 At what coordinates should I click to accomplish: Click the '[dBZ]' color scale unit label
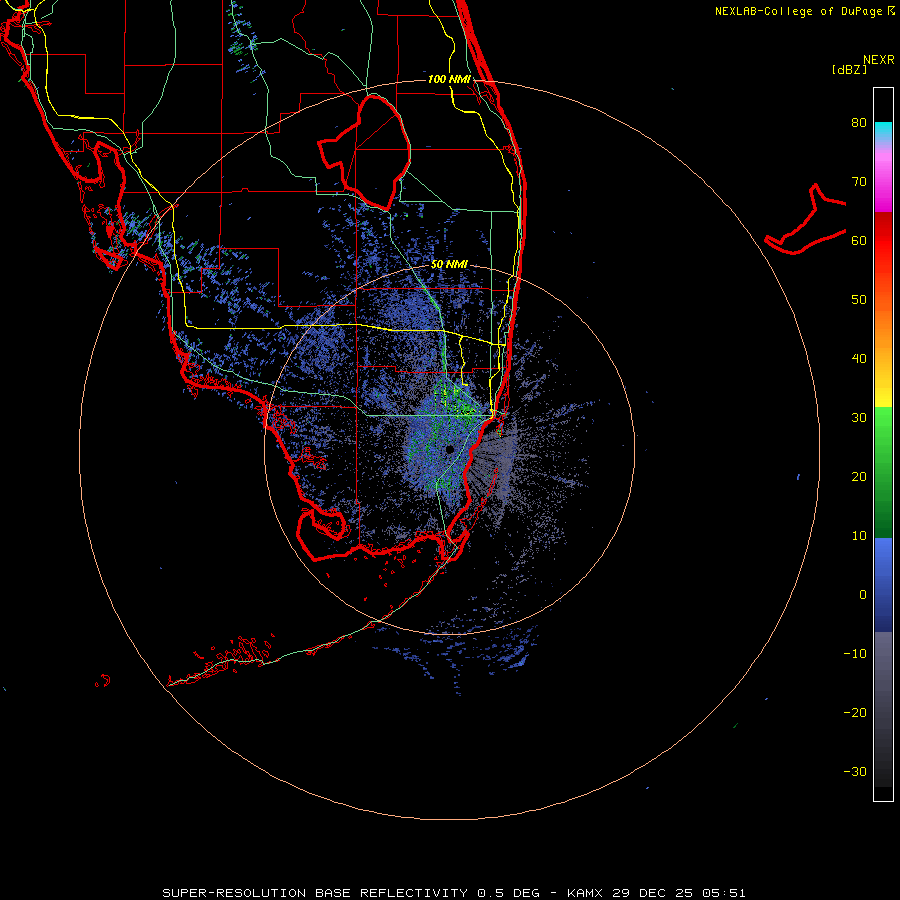[x=849, y=70]
